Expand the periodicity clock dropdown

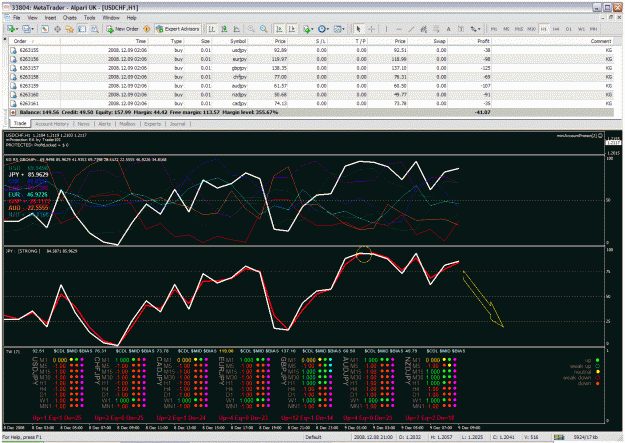click(328, 29)
